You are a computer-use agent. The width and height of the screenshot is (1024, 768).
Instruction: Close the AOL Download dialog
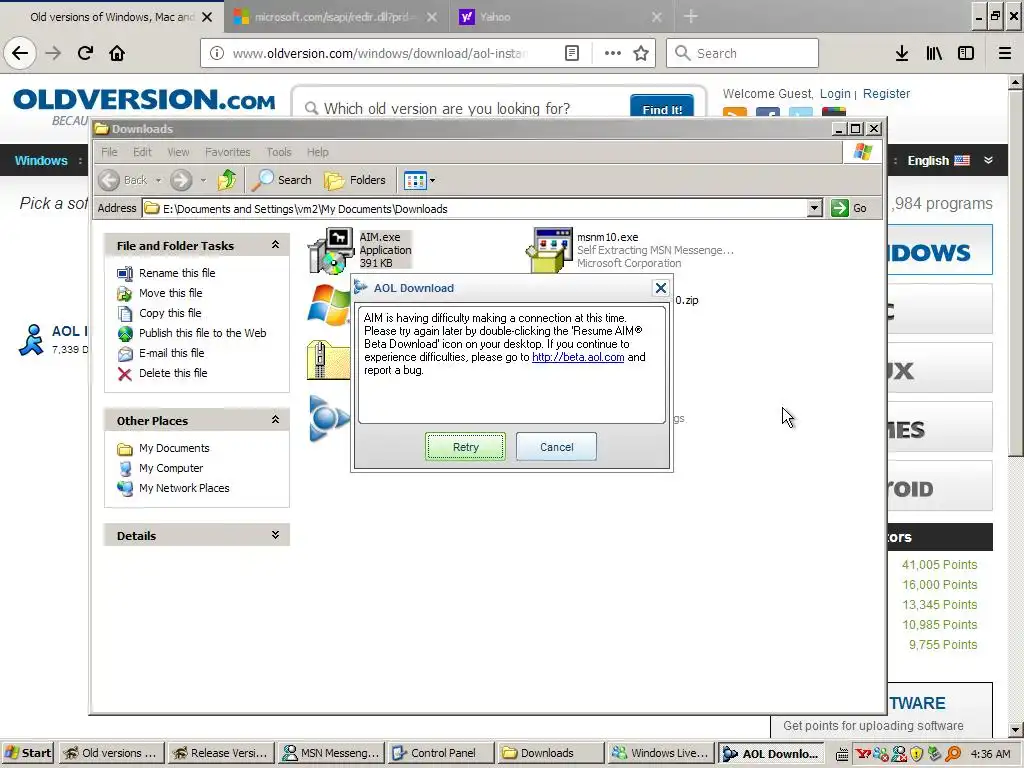coord(661,288)
